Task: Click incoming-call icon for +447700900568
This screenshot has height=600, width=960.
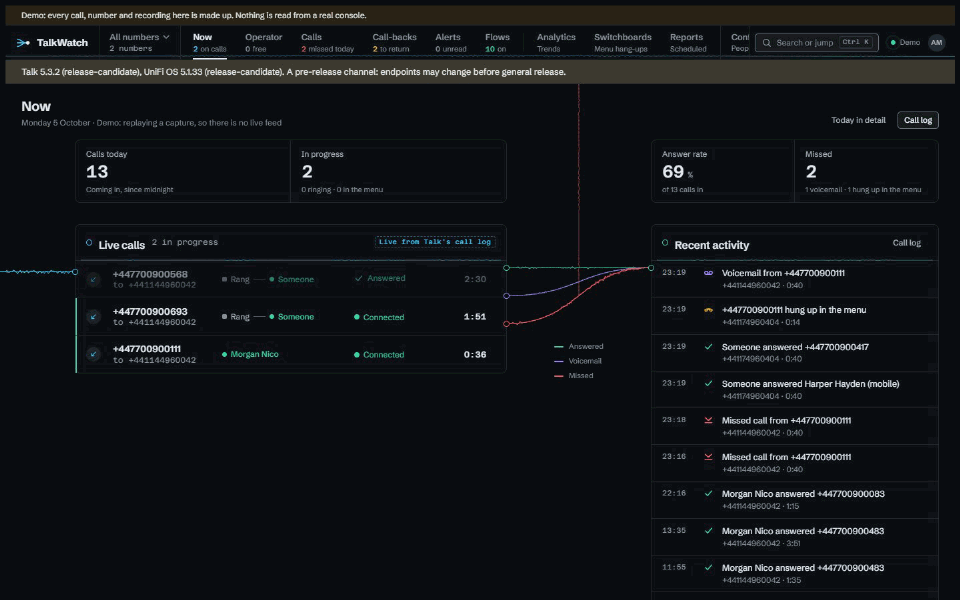Action: 93,279
